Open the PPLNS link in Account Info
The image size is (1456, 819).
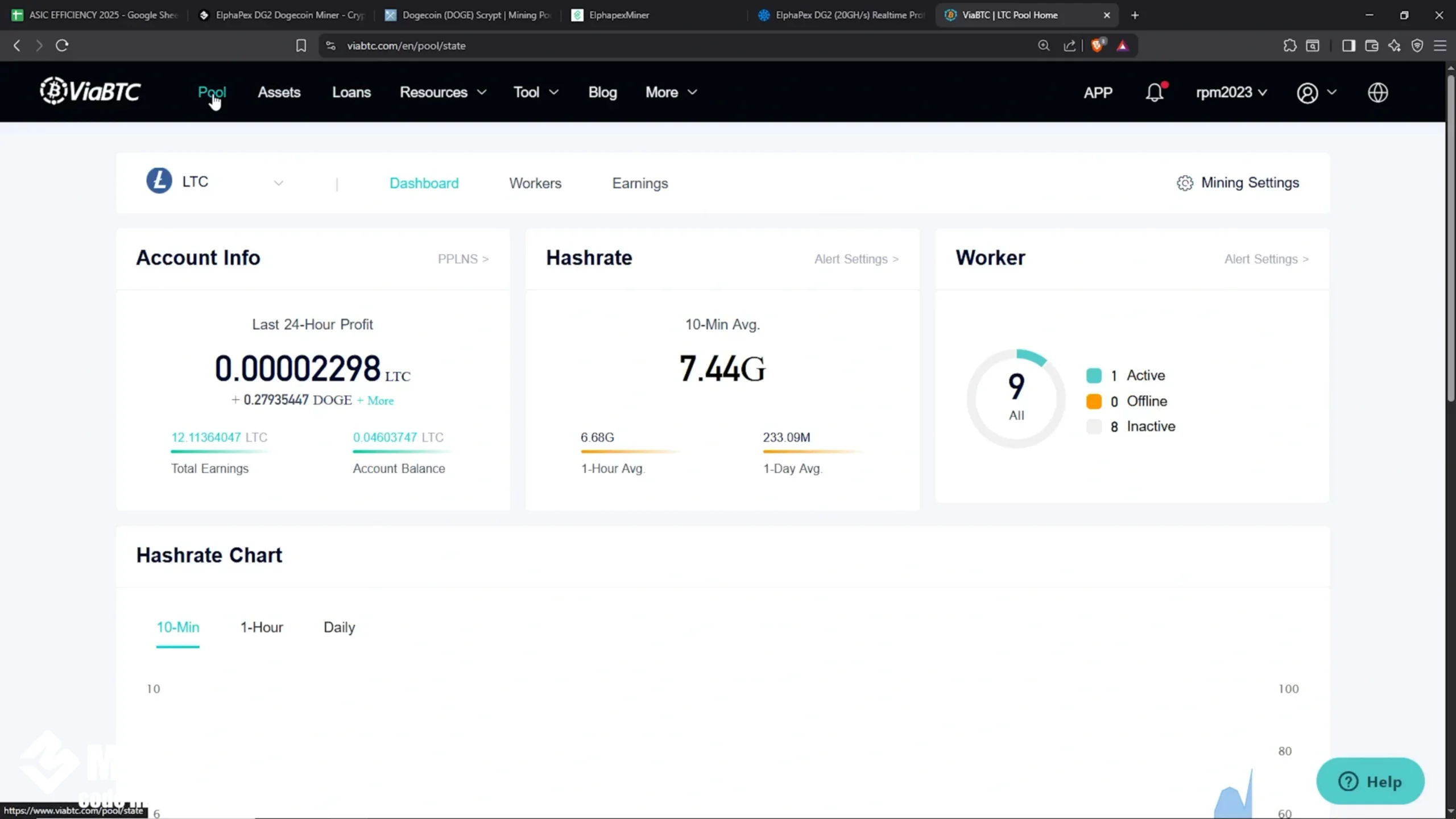click(x=462, y=259)
